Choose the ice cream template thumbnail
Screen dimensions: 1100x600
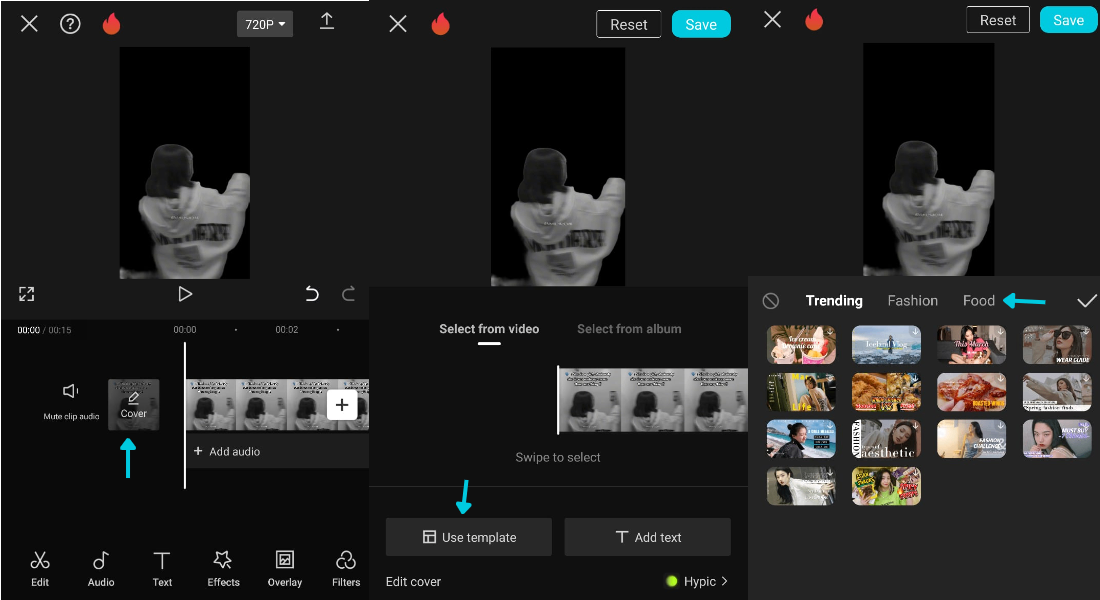[801, 345]
